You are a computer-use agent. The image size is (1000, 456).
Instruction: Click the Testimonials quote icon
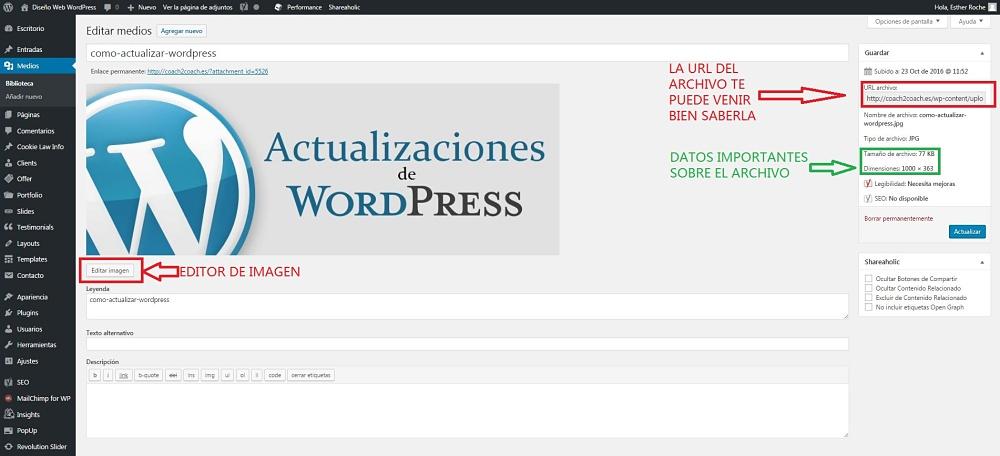point(8,227)
